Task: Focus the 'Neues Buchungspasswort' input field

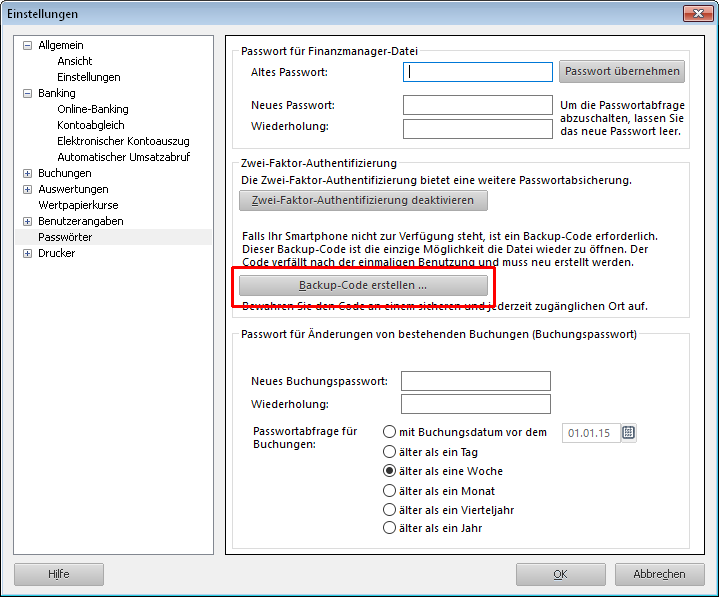Action: pos(475,381)
